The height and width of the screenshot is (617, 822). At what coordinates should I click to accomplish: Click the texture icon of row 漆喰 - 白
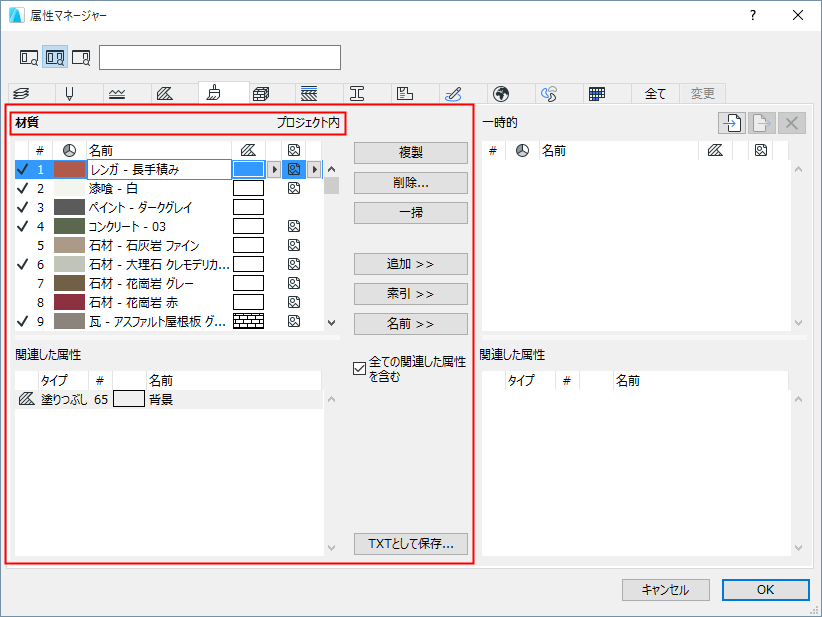click(x=294, y=188)
